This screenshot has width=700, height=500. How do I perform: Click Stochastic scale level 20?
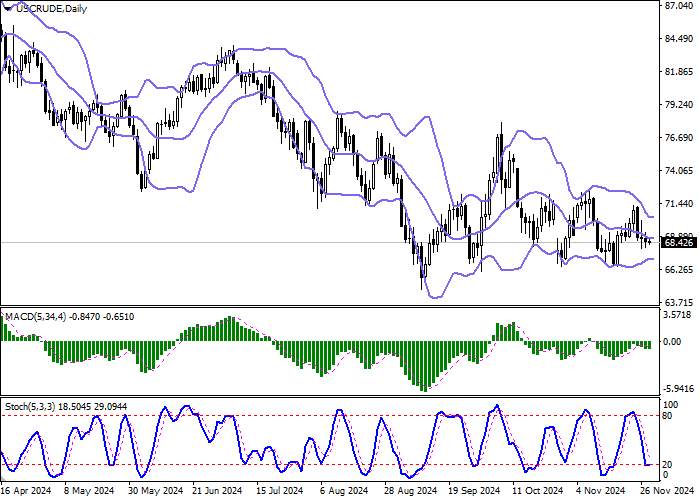point(668,465)
